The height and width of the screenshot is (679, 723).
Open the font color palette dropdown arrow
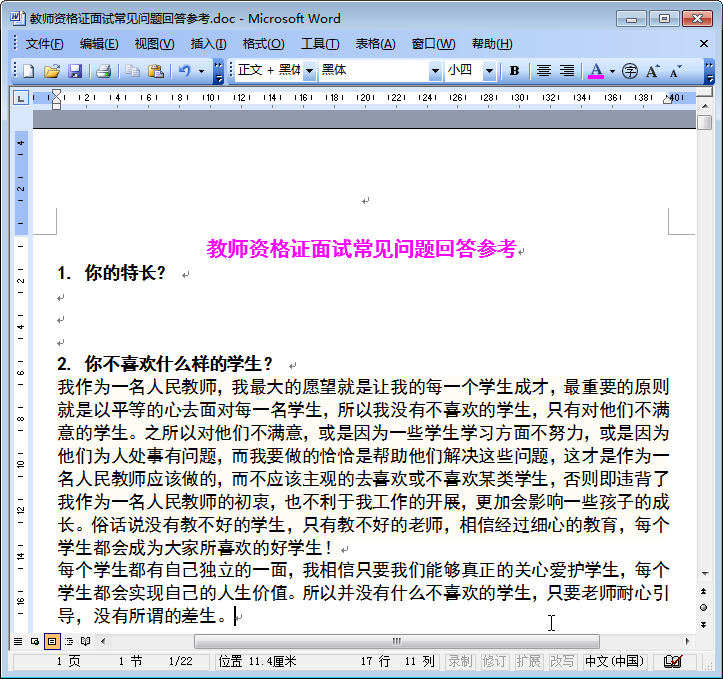[612, 71]
